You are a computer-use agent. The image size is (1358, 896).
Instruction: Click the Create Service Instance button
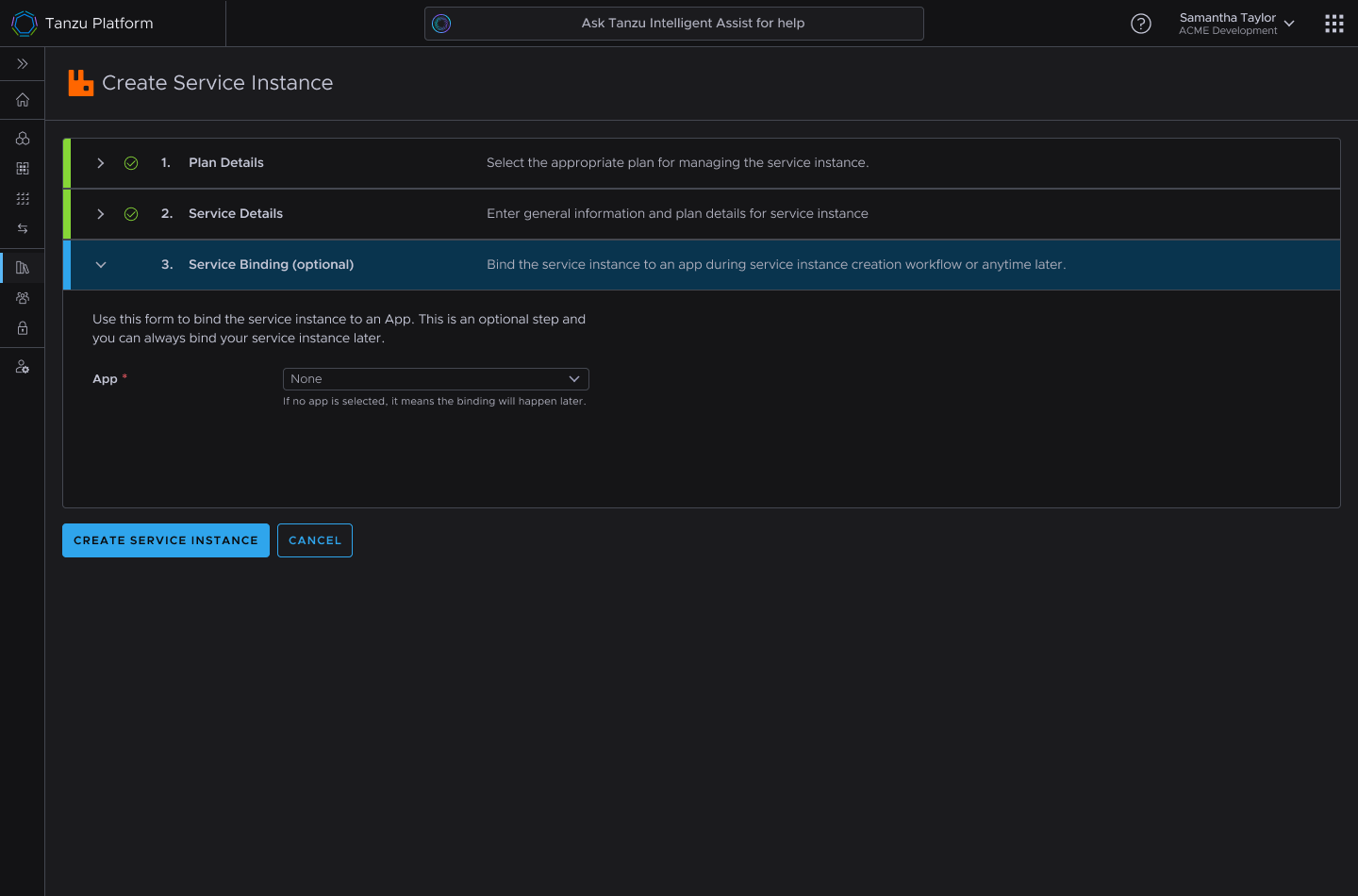click(166, 540)
